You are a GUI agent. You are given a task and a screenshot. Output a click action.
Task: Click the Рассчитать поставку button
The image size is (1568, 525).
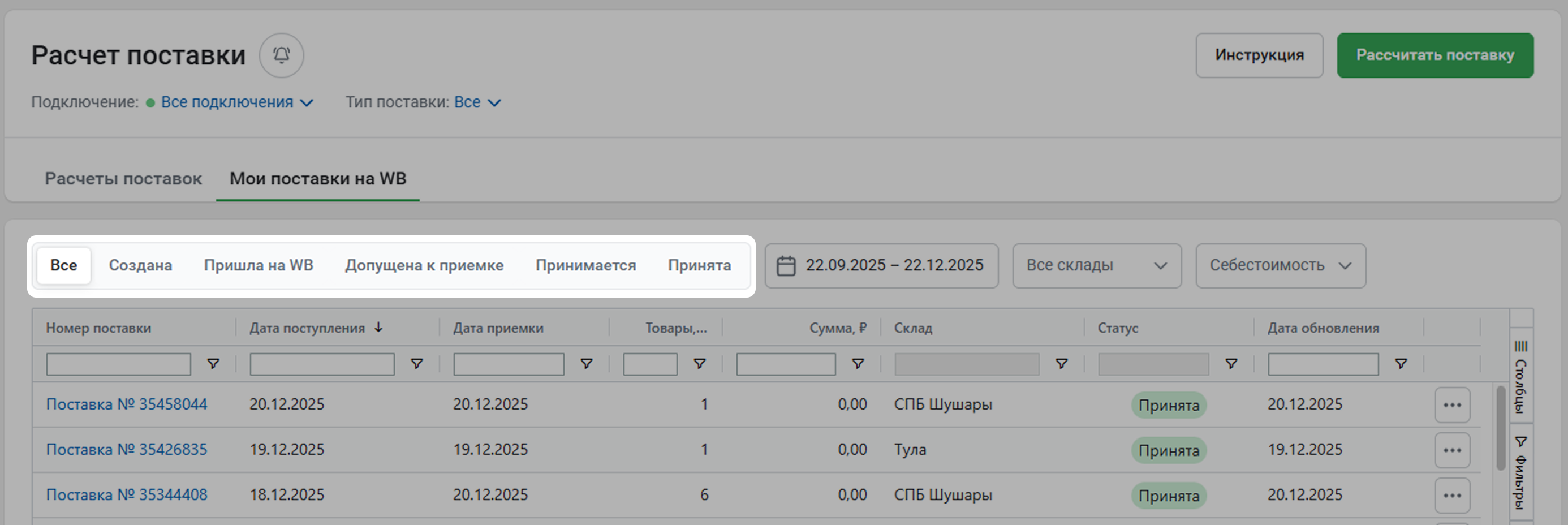click(1435, 55)
